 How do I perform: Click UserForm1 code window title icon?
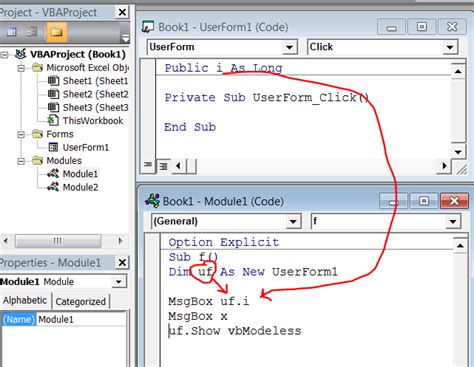click(148, 27)
